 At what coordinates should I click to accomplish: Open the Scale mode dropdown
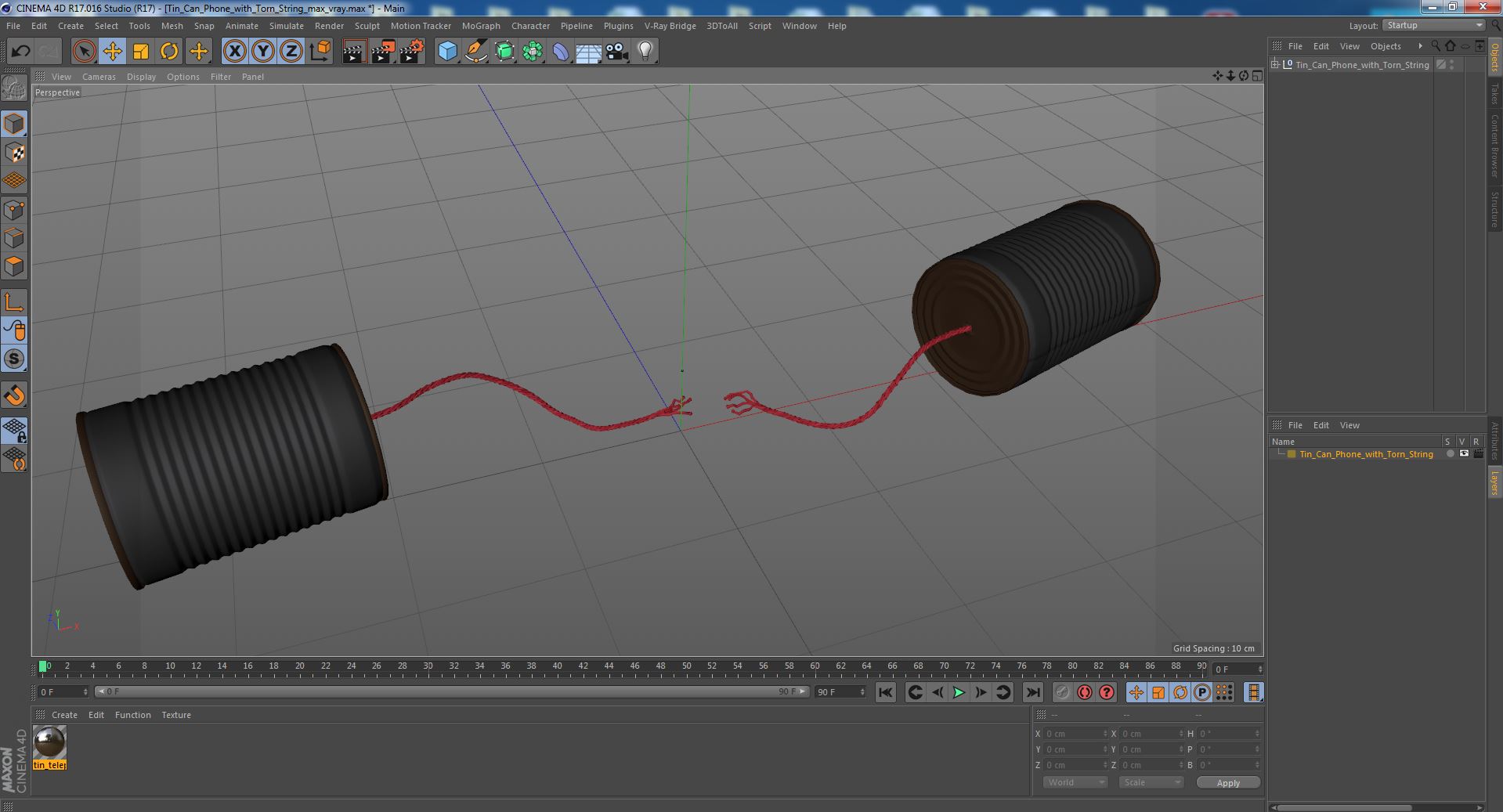1151,782
